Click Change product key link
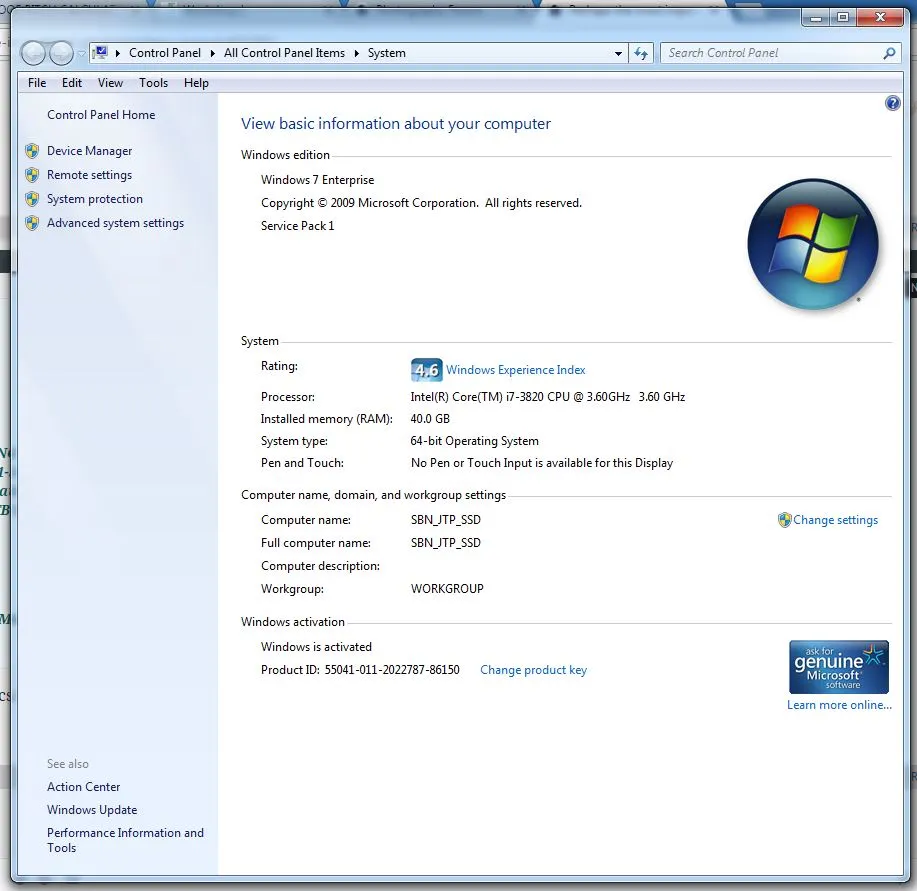 [533, 670]
